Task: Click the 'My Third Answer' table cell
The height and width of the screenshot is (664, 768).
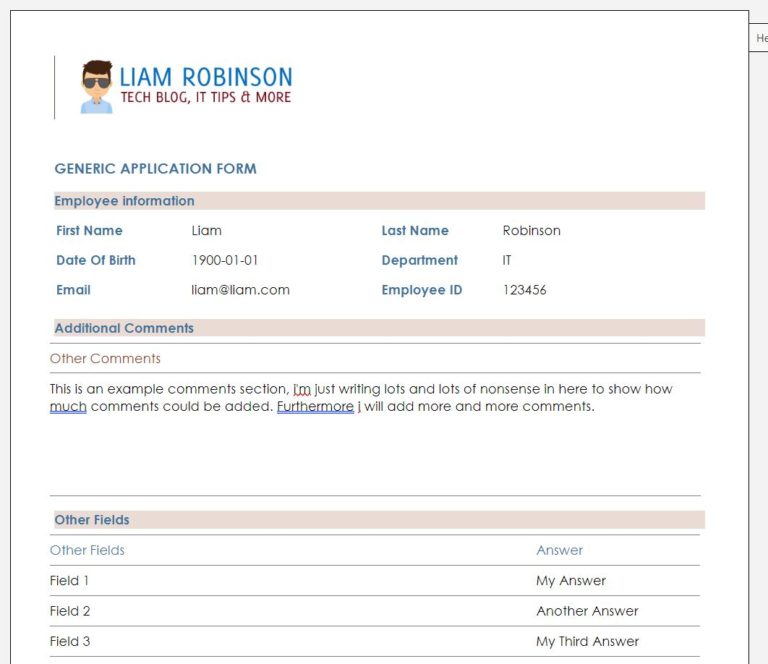Action: (x=587, y=641)
